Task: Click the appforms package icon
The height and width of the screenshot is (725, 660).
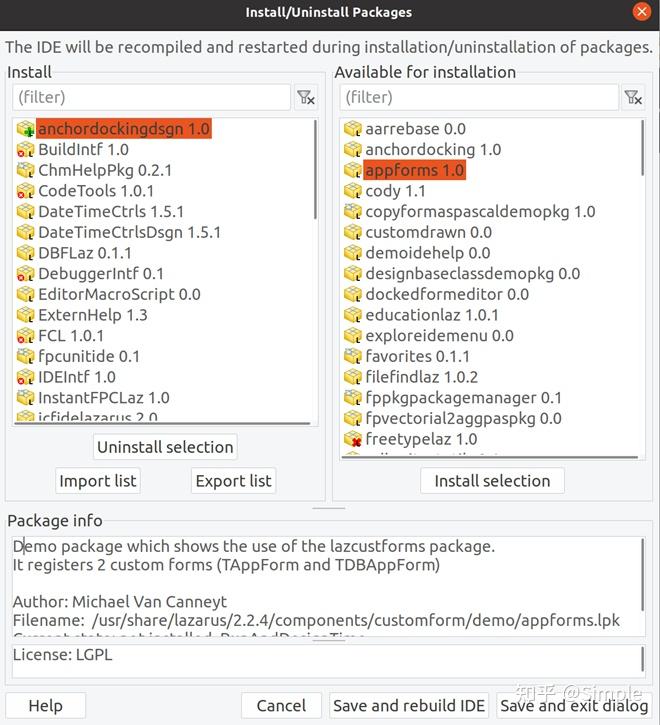Action: pyautogui.click(x=352, y=171)
